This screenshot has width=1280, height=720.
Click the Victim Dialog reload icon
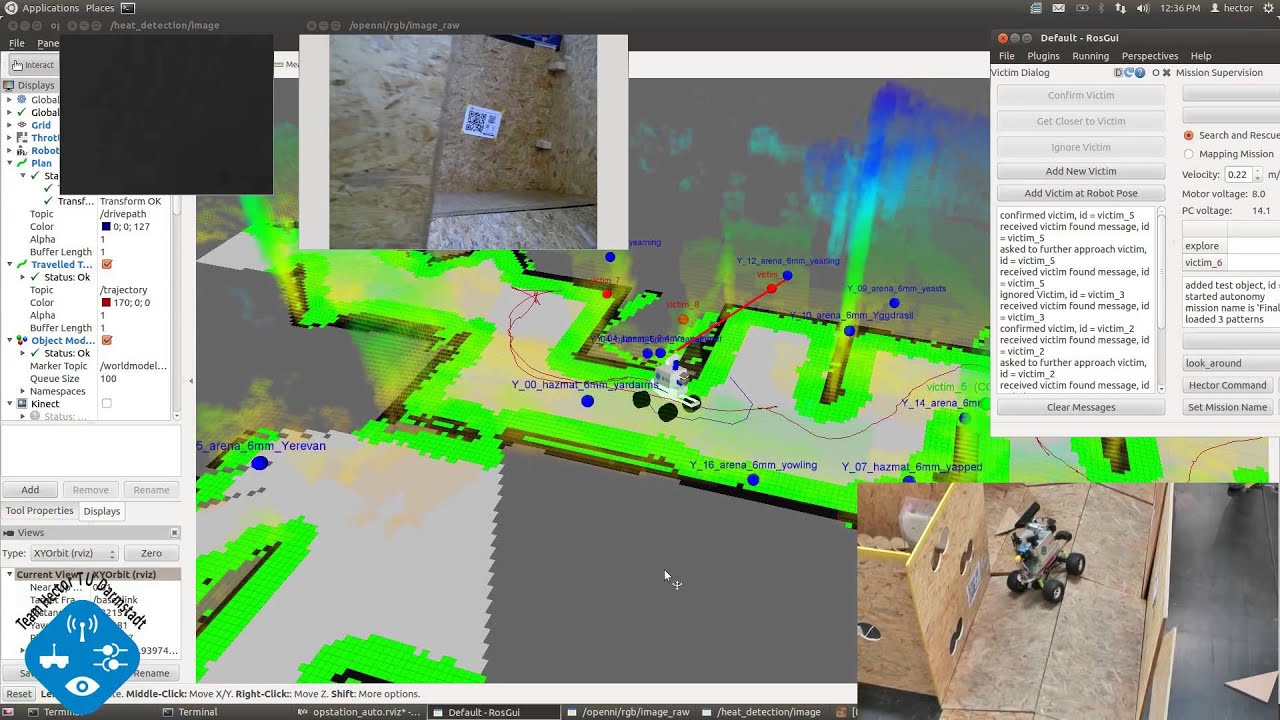(x=1130, y=73)
